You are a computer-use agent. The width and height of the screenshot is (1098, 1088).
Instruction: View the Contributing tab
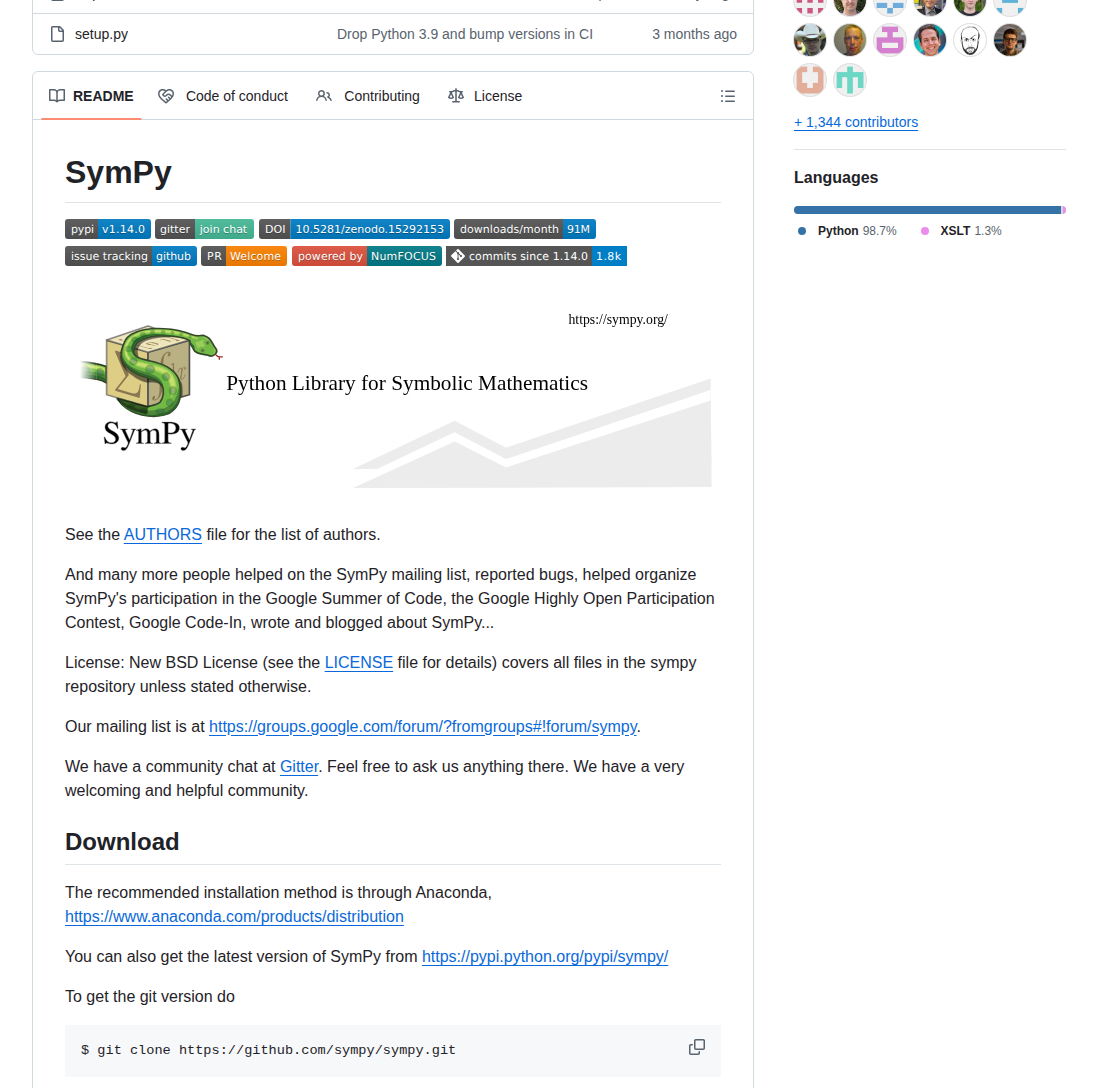point(367,95)
